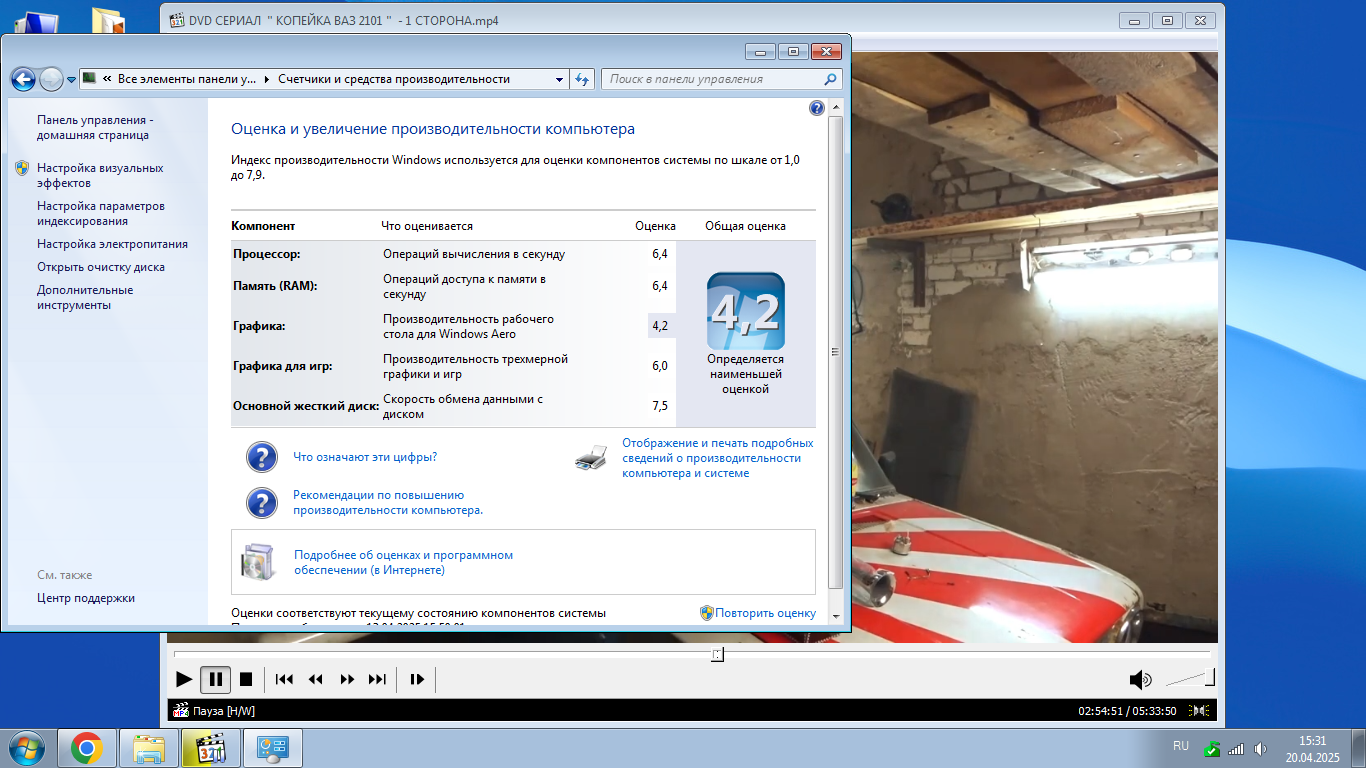Click the 4,2 base score badge
The image size is (1366, 768).
[745, 311]
